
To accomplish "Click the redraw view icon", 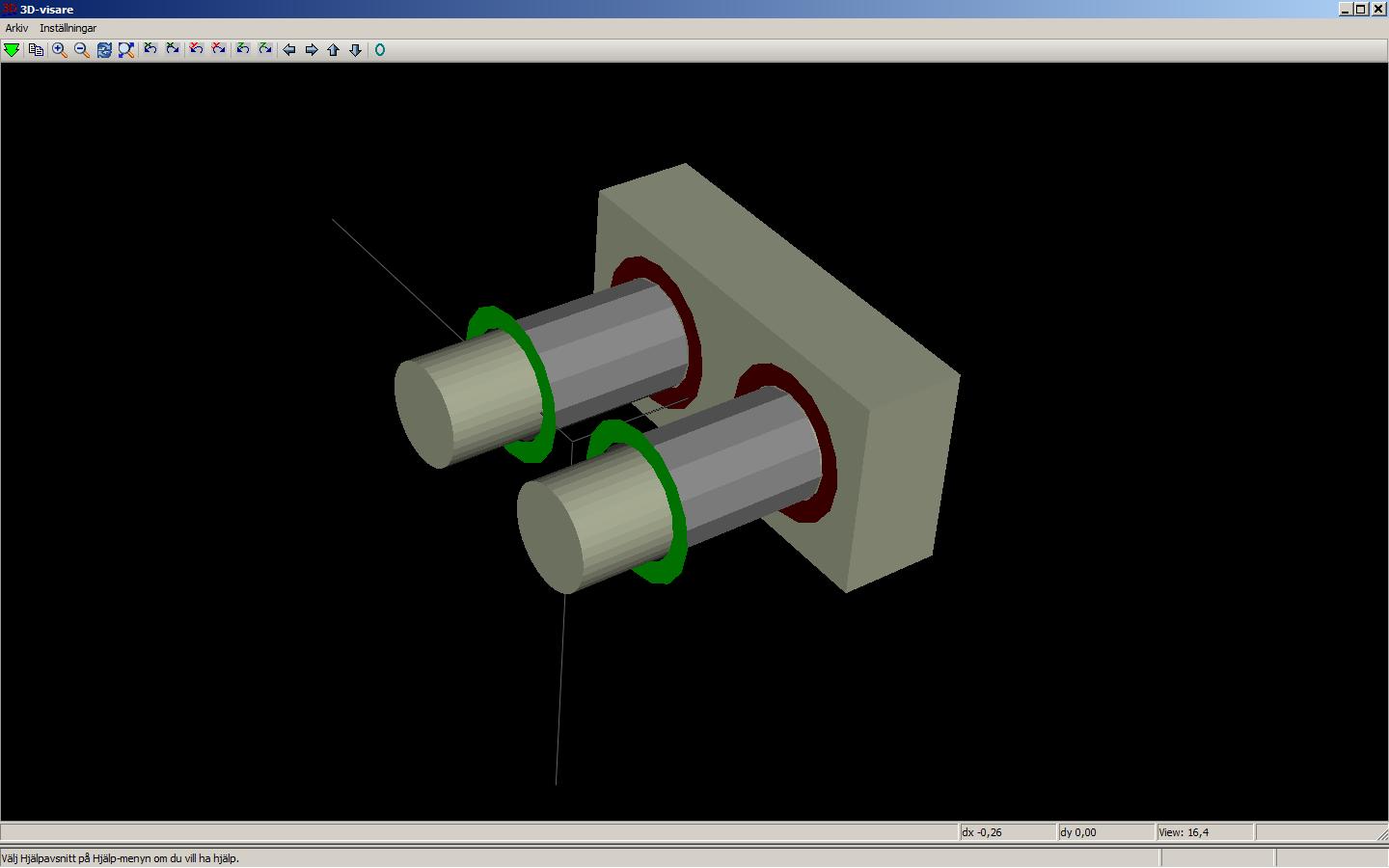I will 104,50.
